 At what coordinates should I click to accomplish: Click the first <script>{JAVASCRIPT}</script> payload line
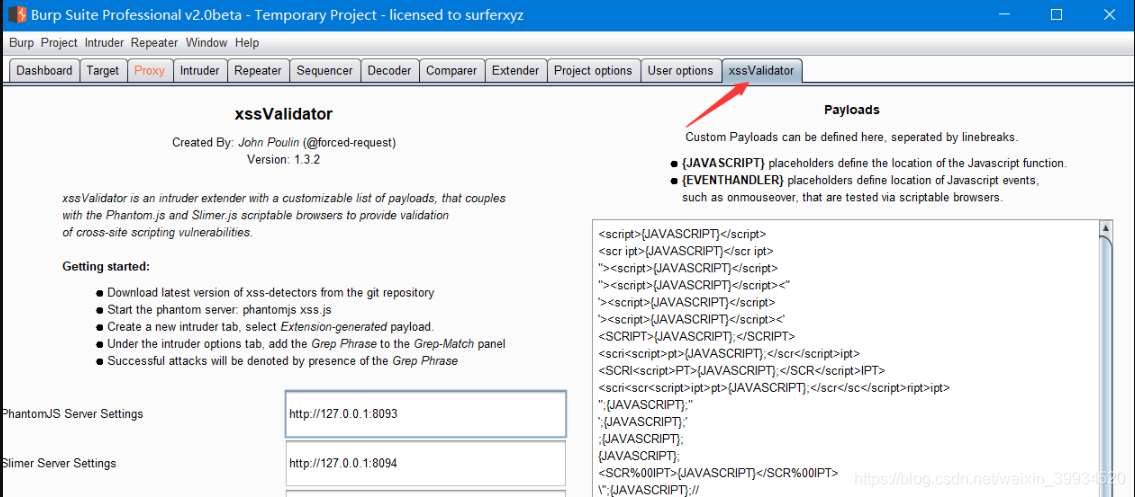pyautogui.click(x=682, y=234)
